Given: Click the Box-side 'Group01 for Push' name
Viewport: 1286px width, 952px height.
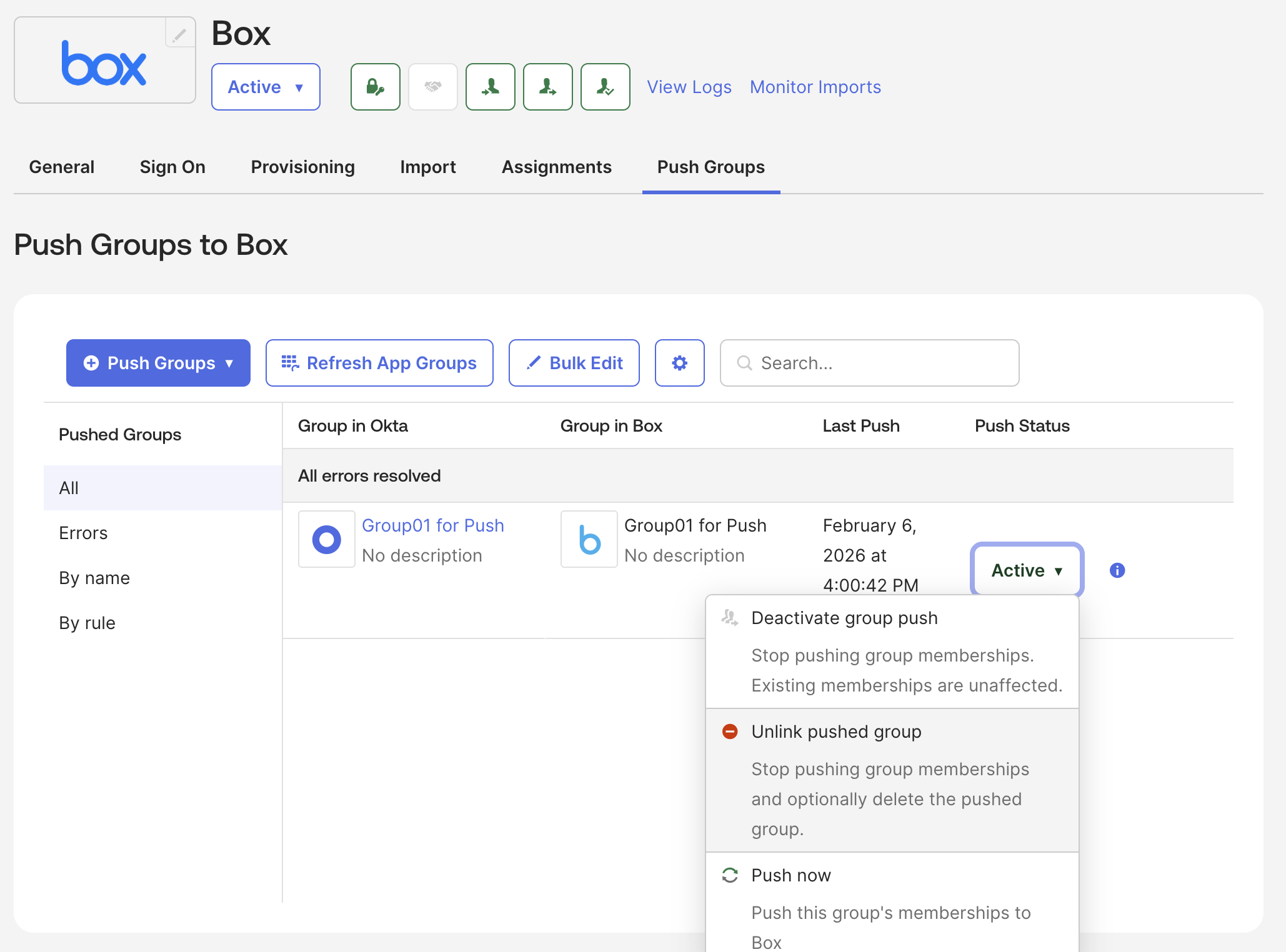Looking at the screenshot, I should [x=695, y=525].
